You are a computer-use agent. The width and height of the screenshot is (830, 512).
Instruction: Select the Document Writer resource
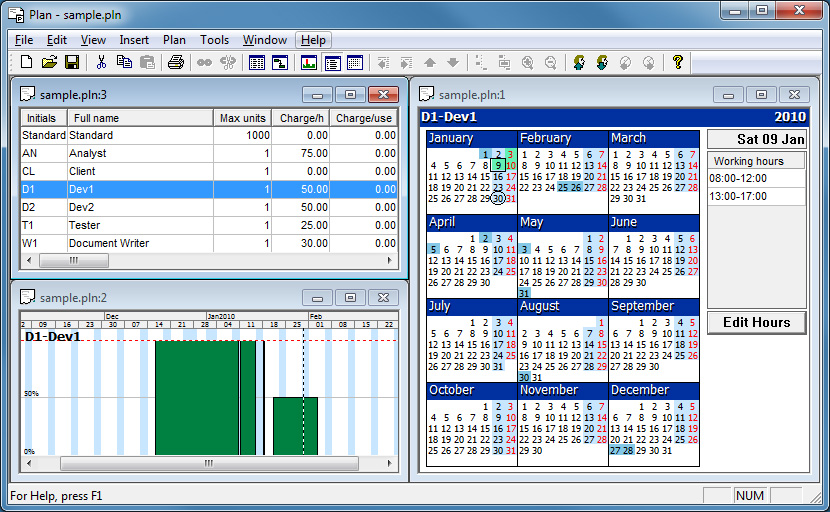tap(109, 244)
